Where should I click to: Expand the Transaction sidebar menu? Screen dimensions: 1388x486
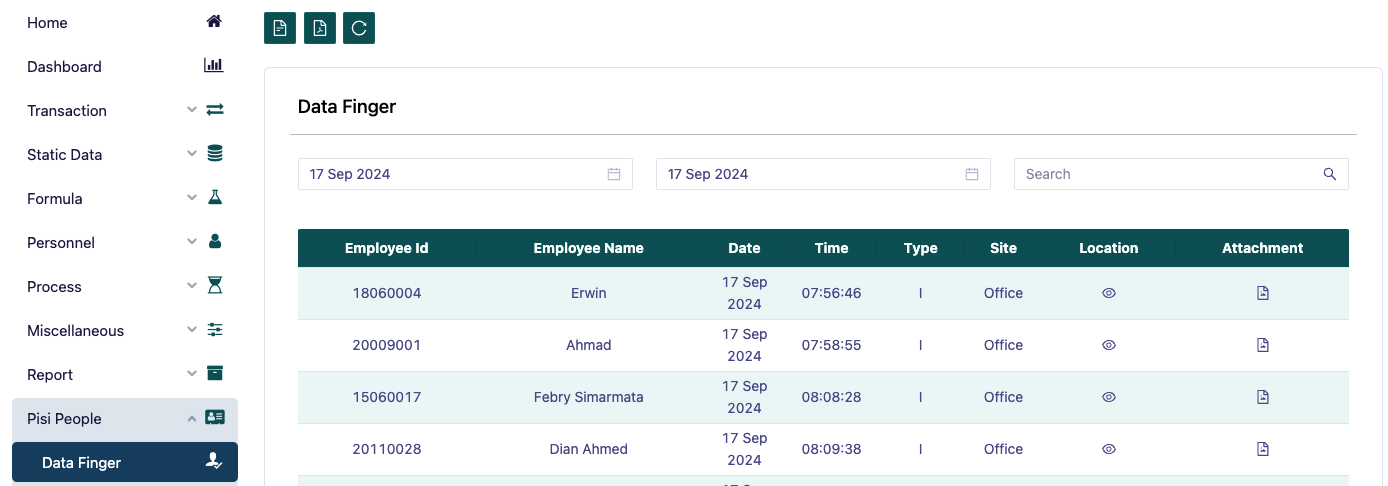tap(125, 111)
